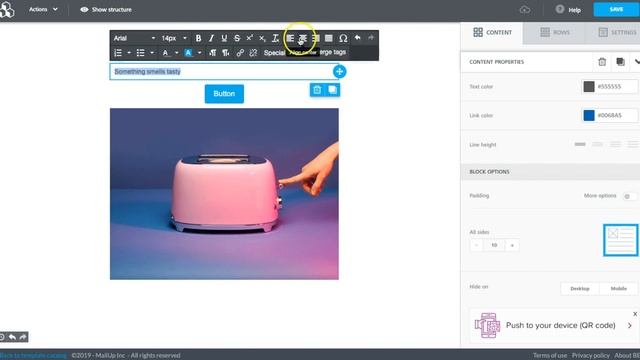Toggle Hide on Desktop
The width and height of the screenshot is (640, 360).
[x=580, y=289]
